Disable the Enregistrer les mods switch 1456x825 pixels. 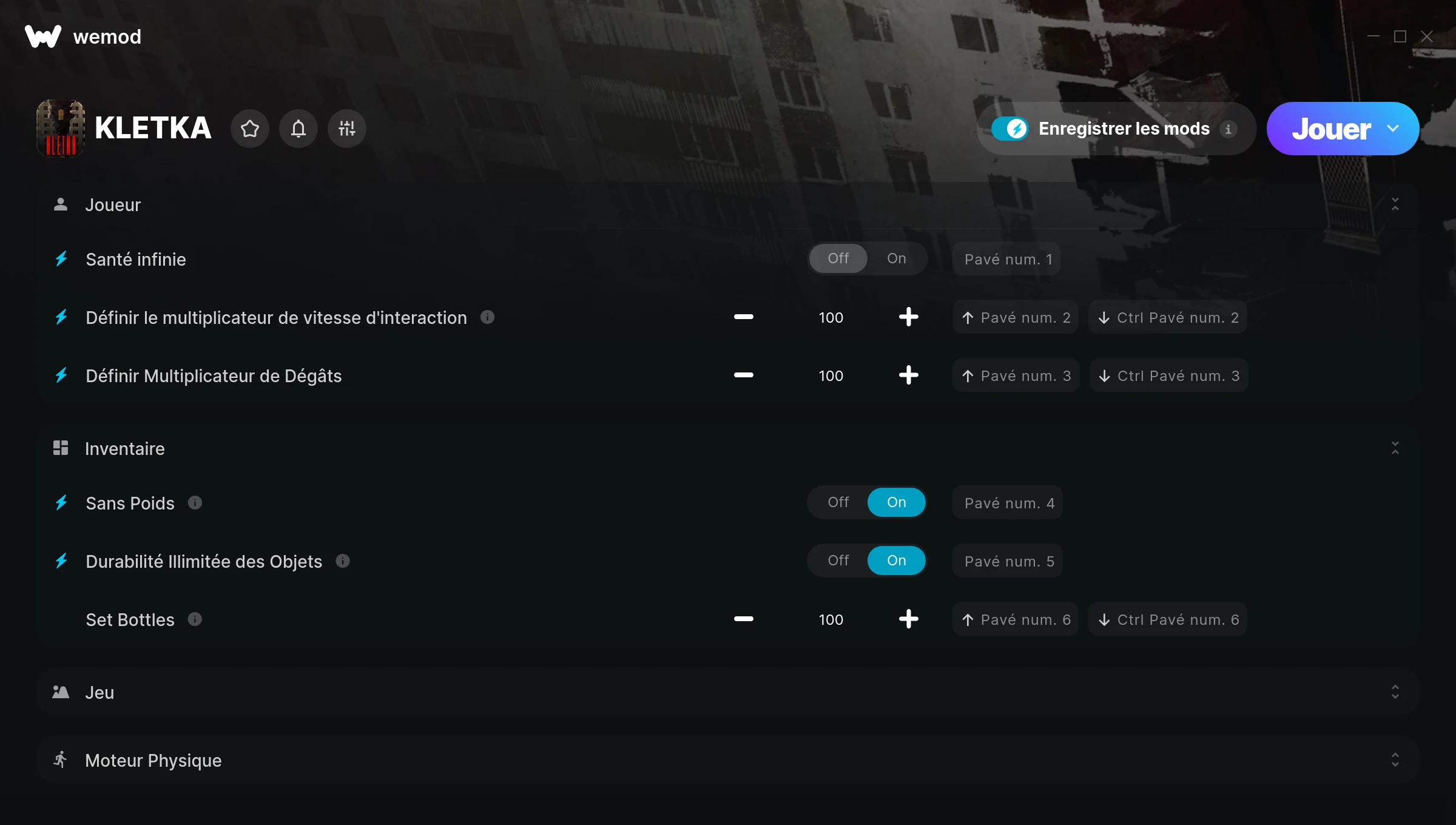point(1009,129)
